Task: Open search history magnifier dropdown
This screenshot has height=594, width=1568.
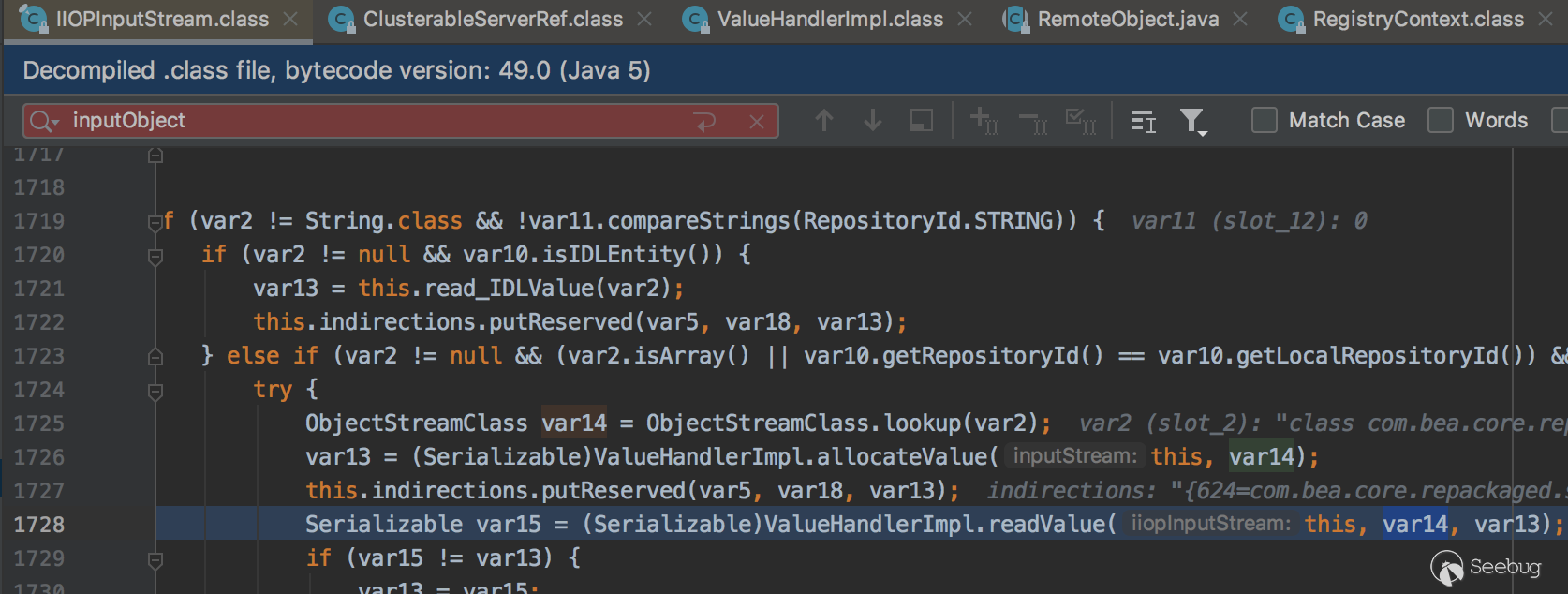Action: (43, 121)
